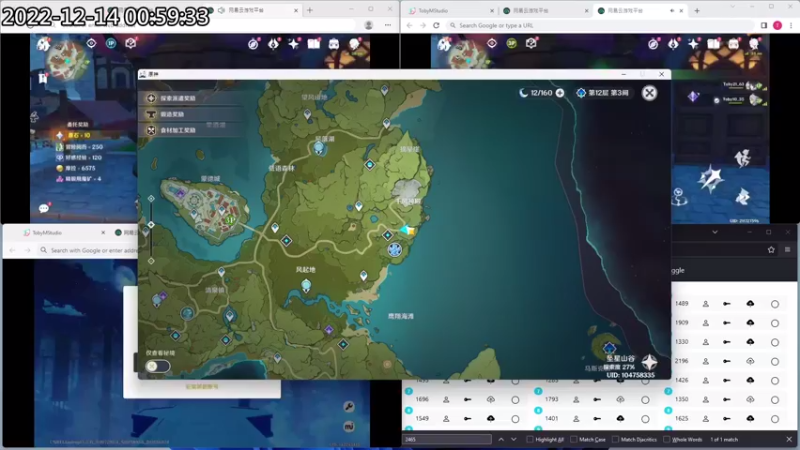
Task: Bookmark the page with the star icon
Action: [x=771, y=249]
